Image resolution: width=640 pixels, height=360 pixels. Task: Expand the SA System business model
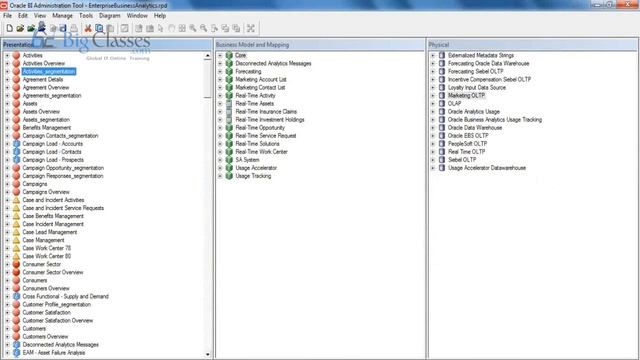point(220,160)
